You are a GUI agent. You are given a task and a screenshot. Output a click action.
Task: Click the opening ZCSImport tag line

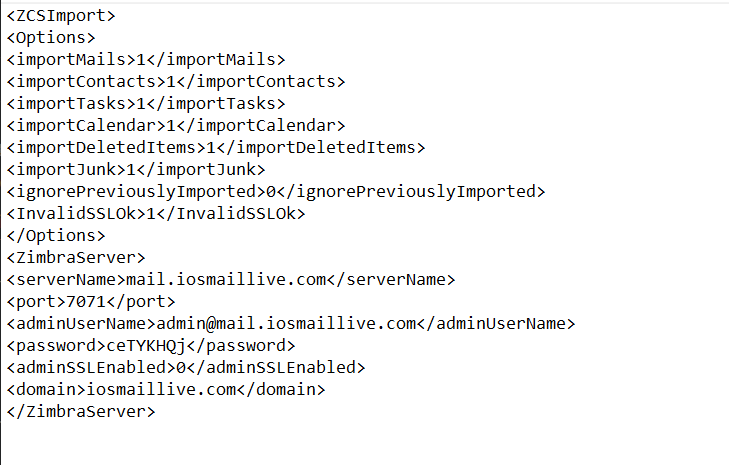click(60, 16)
